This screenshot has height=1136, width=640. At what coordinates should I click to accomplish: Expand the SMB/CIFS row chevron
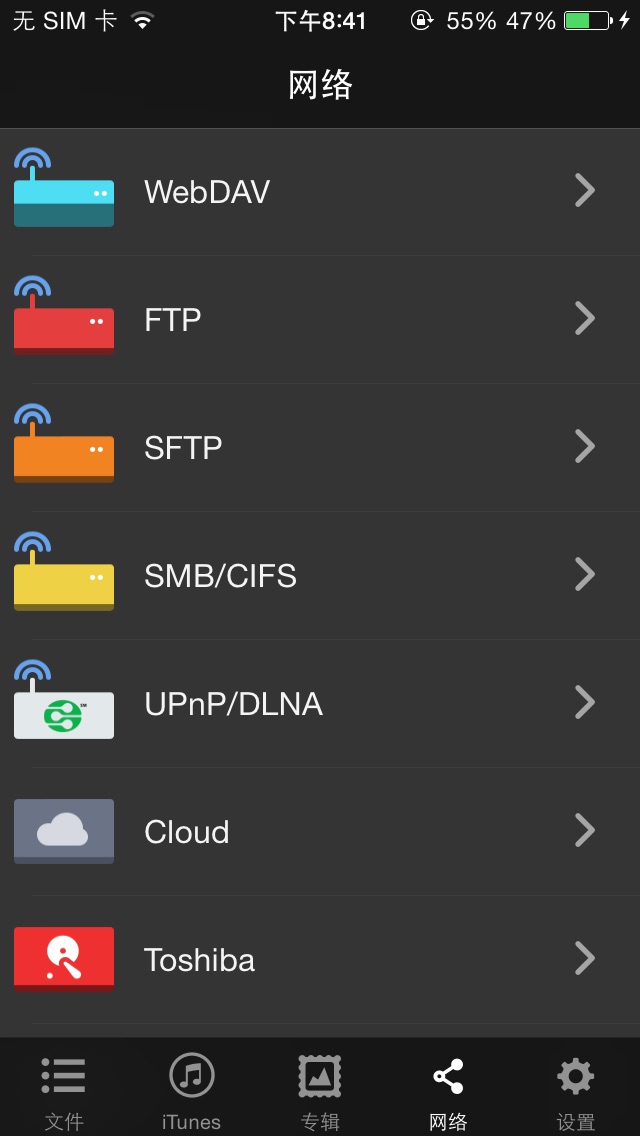[x=585, y=574]
